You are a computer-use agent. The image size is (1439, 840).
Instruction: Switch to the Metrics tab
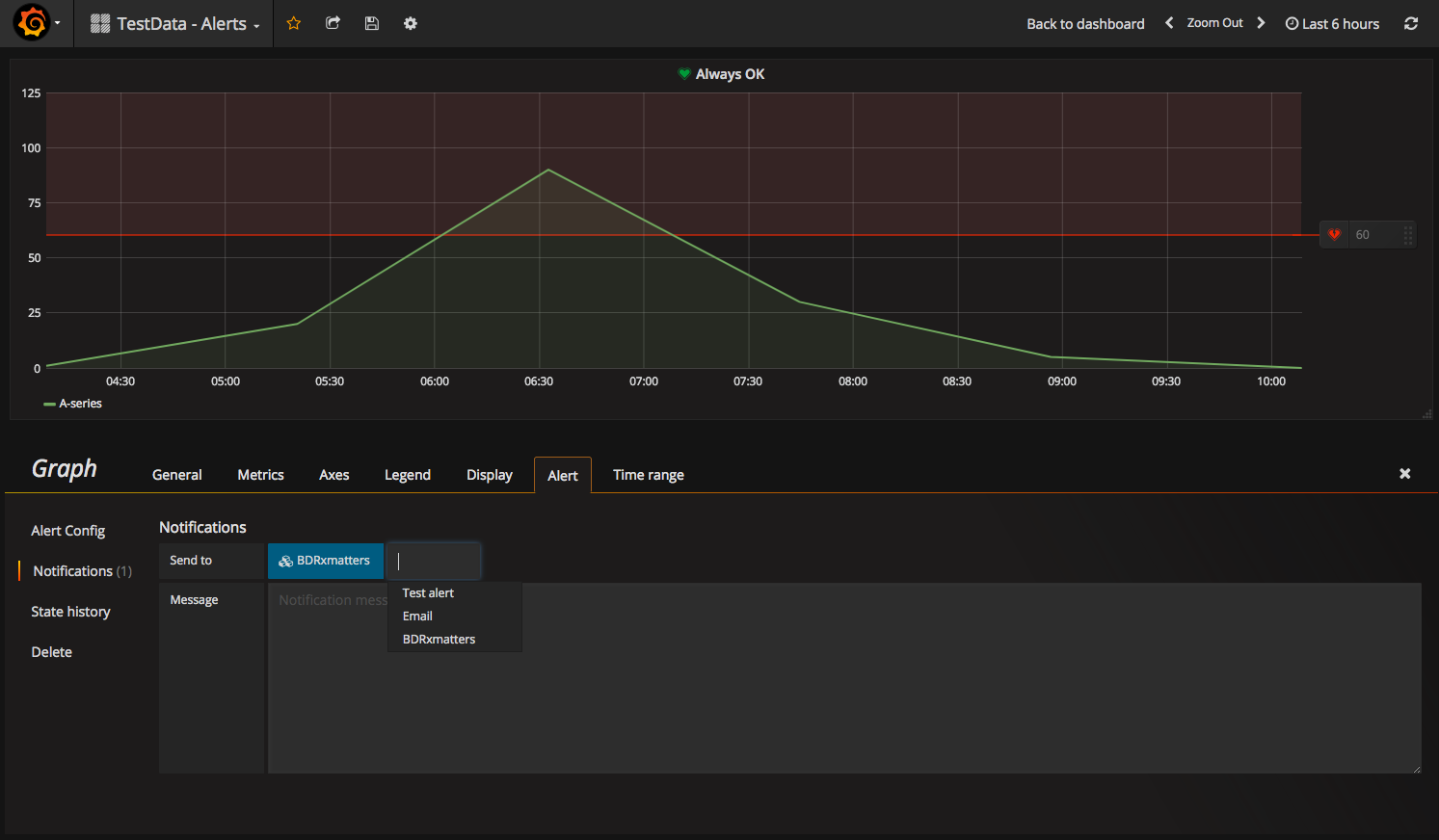coord(260,475)
